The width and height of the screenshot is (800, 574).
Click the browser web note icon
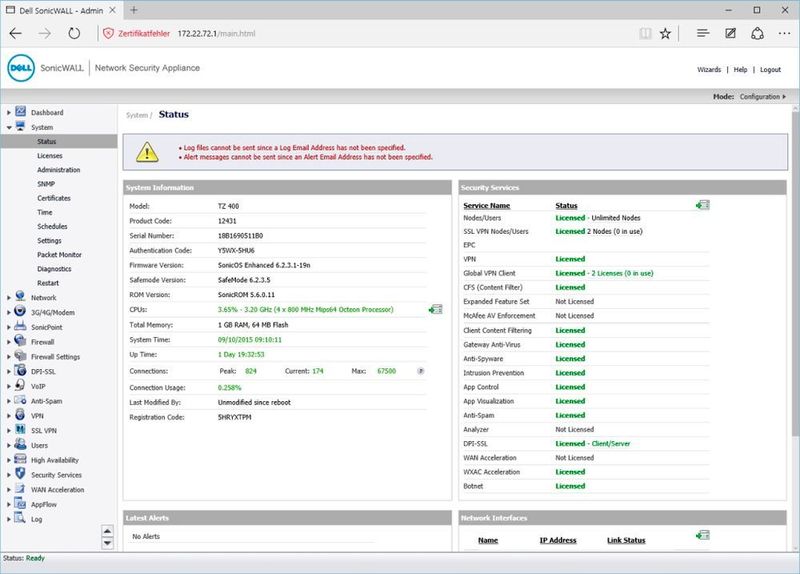click(x=731, y=33)
